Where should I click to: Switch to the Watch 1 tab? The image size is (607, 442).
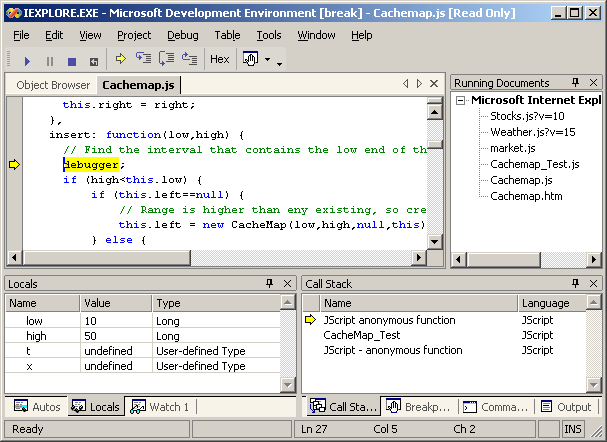pos(160,407)
